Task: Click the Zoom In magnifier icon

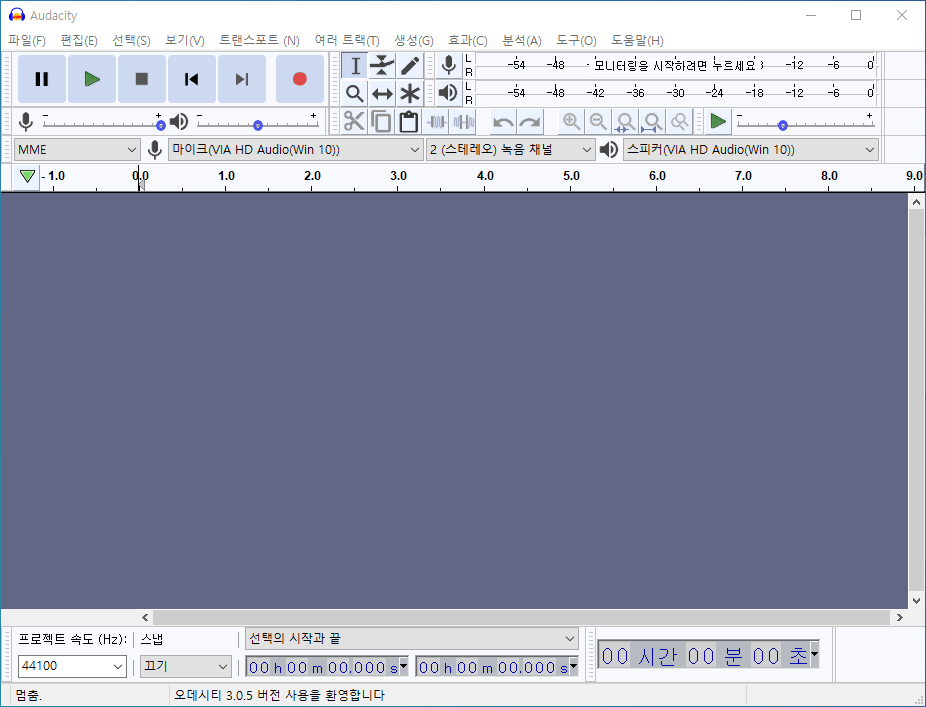Action: (x=571, y=122)
